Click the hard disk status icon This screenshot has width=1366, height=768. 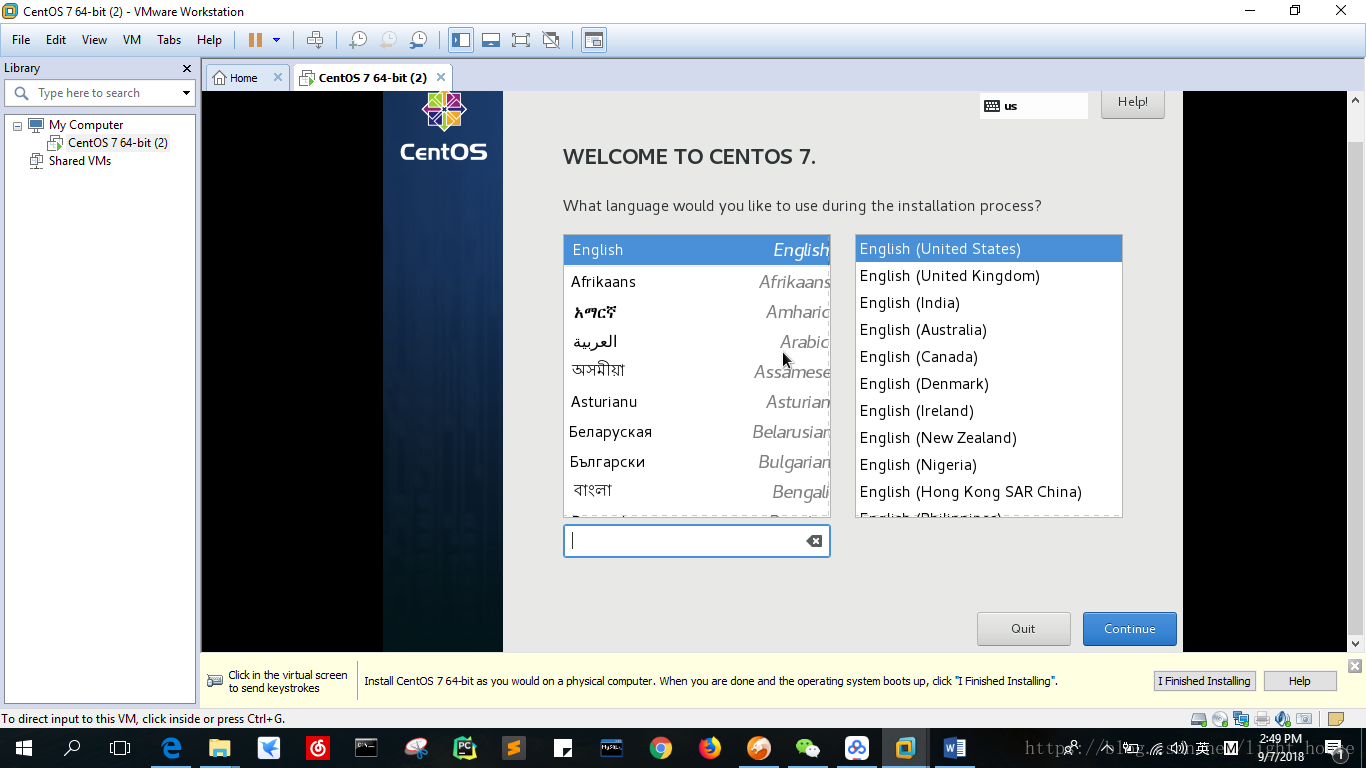(1198, 719)
